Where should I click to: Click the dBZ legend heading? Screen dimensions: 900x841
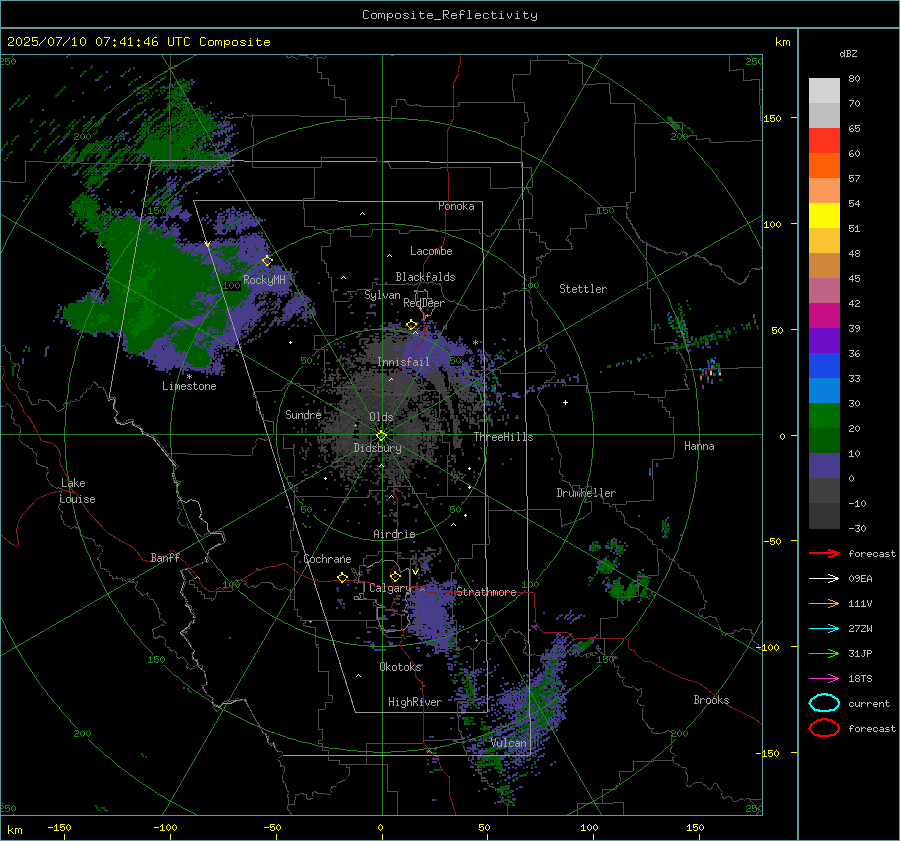848,54
